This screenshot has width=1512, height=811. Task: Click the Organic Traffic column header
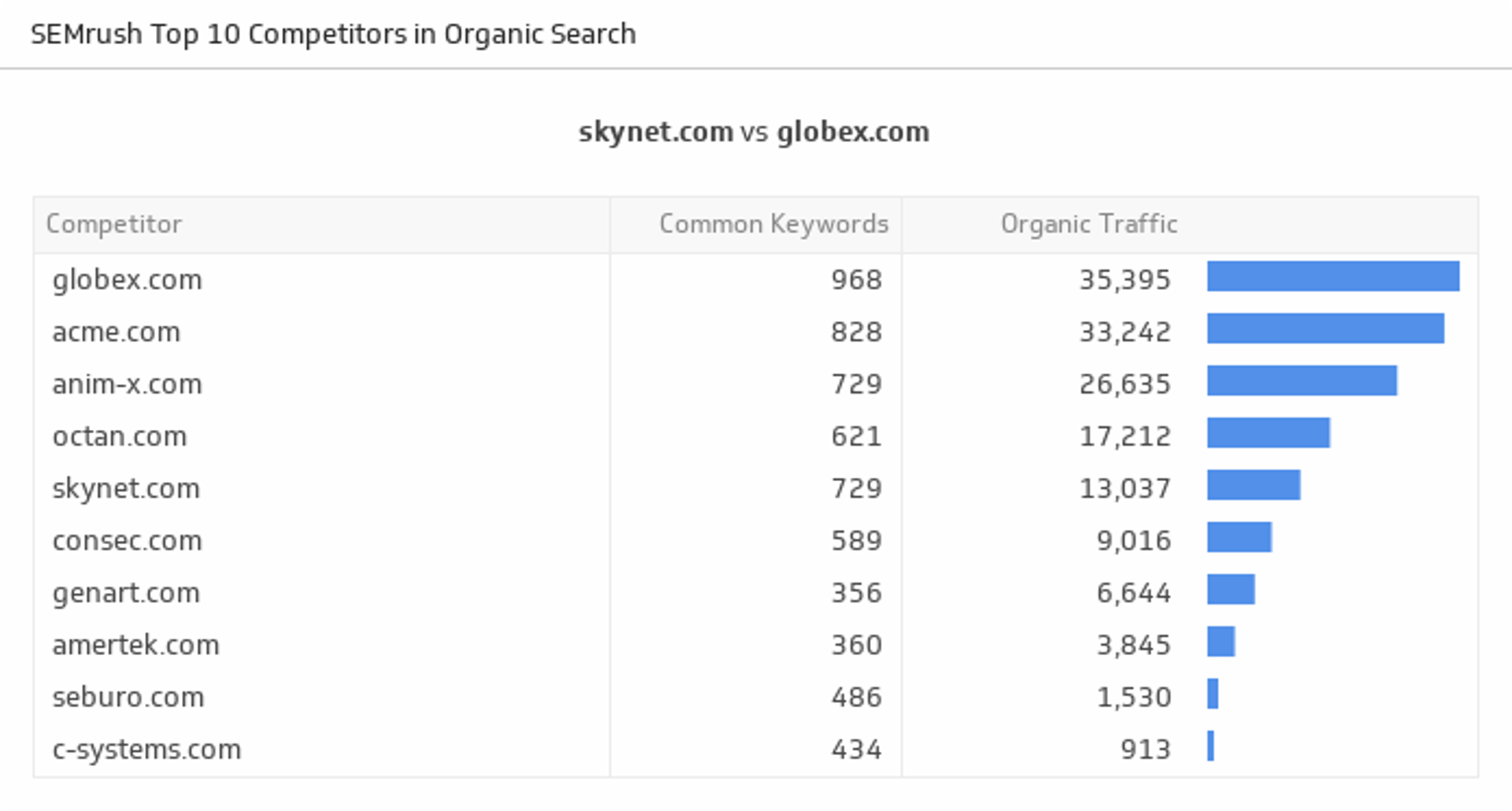pyautogui.click(x=1088, y=224)
